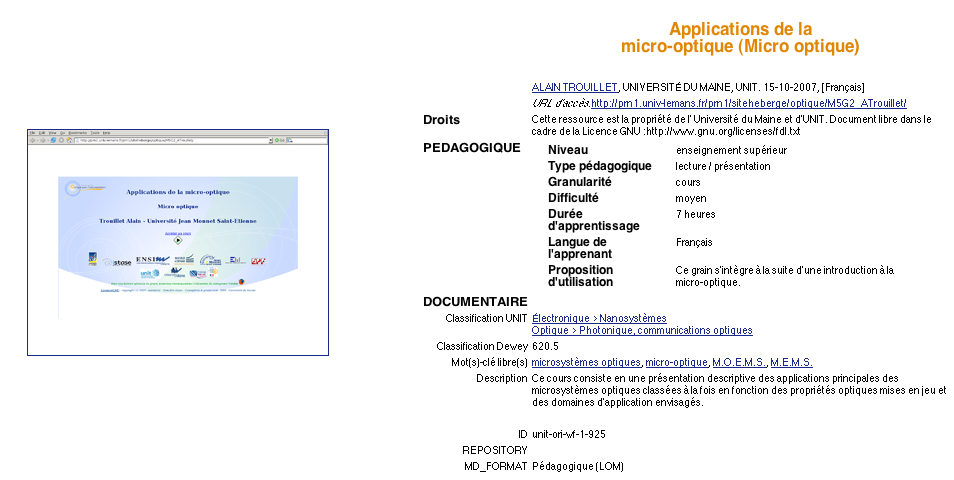Image resolution: width=954 pixels, height=480 pixels.
Task: Select the Dewey value 620.5
Action: [x=545, y=347]
